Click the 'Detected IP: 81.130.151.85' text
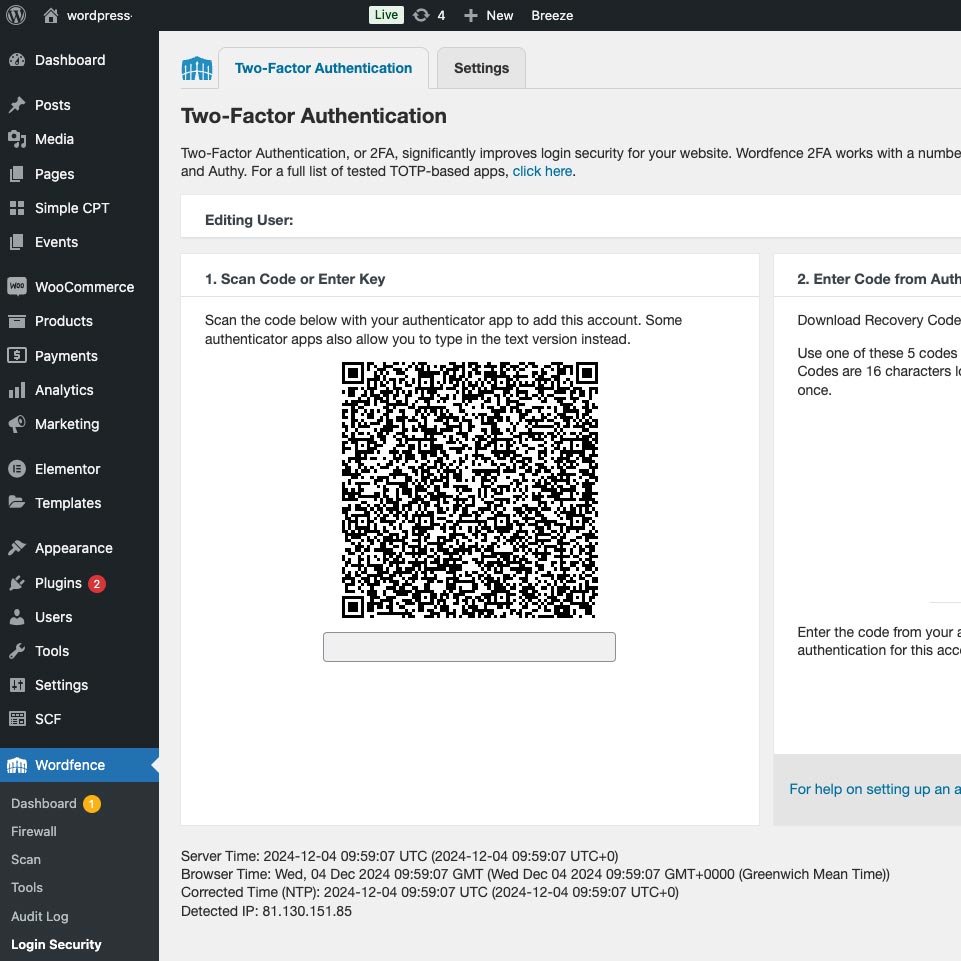Image resolution: width=961 pixels, height=961 pixels. (266, 911)
